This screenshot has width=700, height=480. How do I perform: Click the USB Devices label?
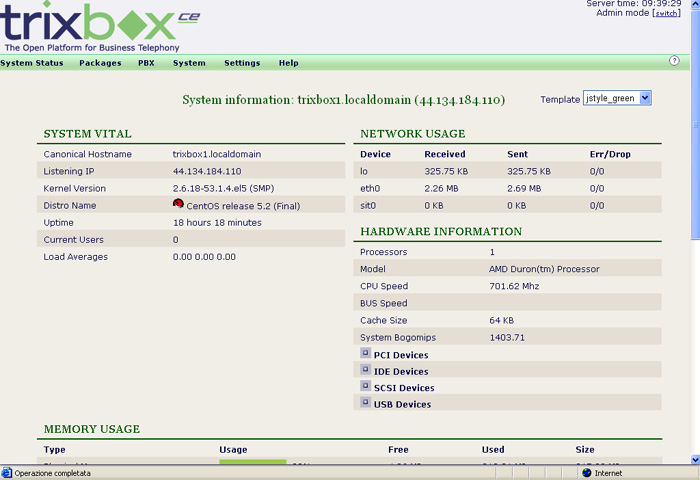[x=402, y=404]
